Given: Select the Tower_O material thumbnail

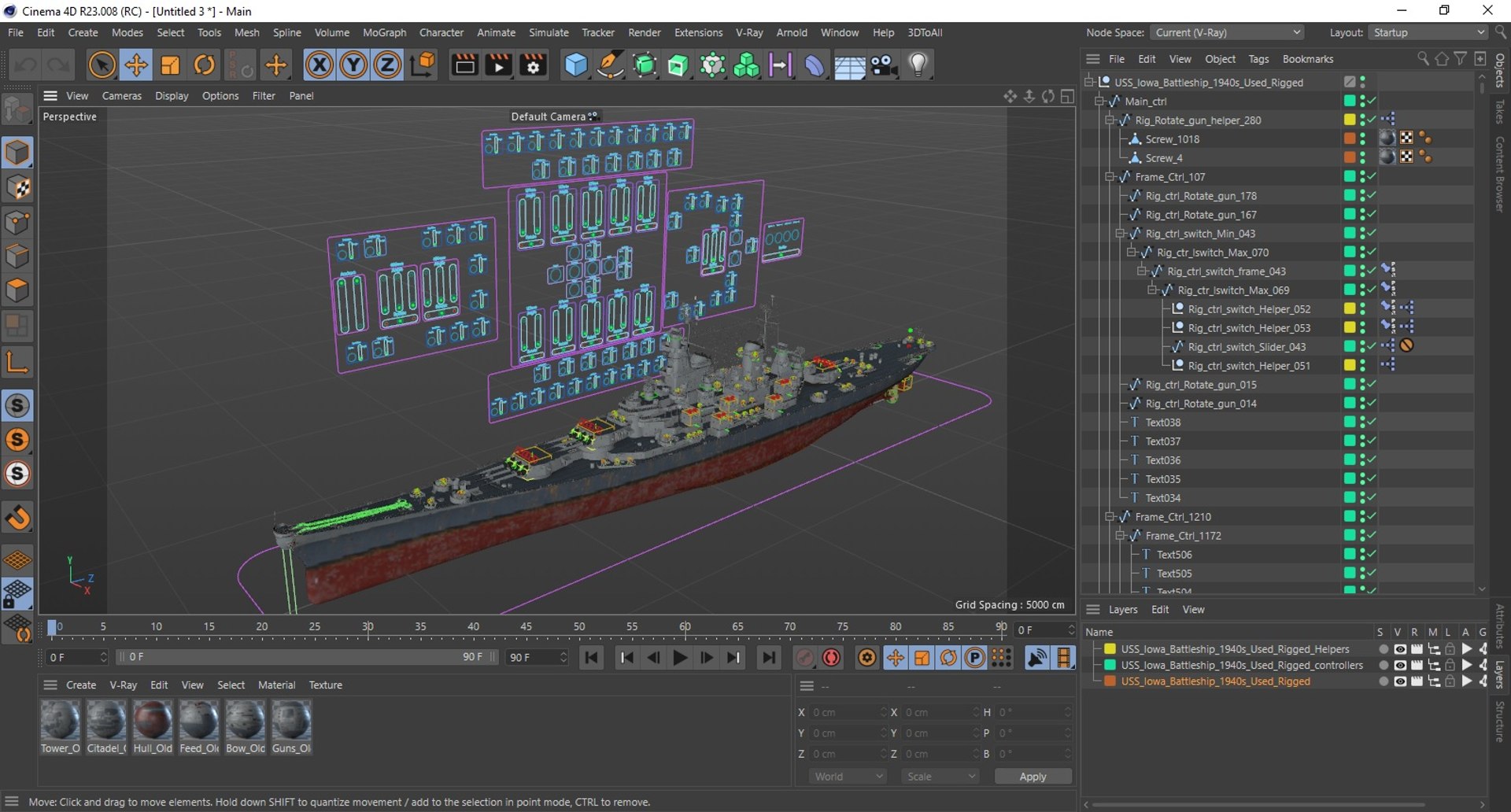Looking at the screenshot, I should (x=60, y=721).
